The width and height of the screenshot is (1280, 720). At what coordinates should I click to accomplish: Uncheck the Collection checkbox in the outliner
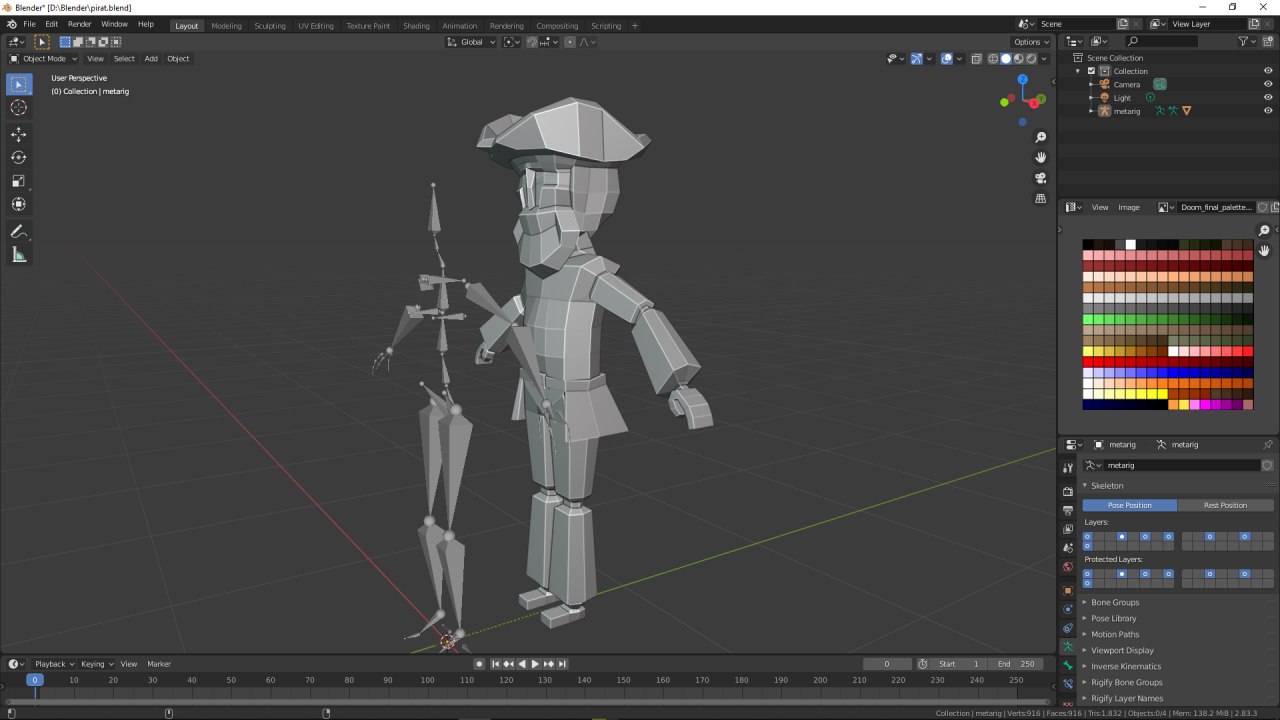(1092, 71)
